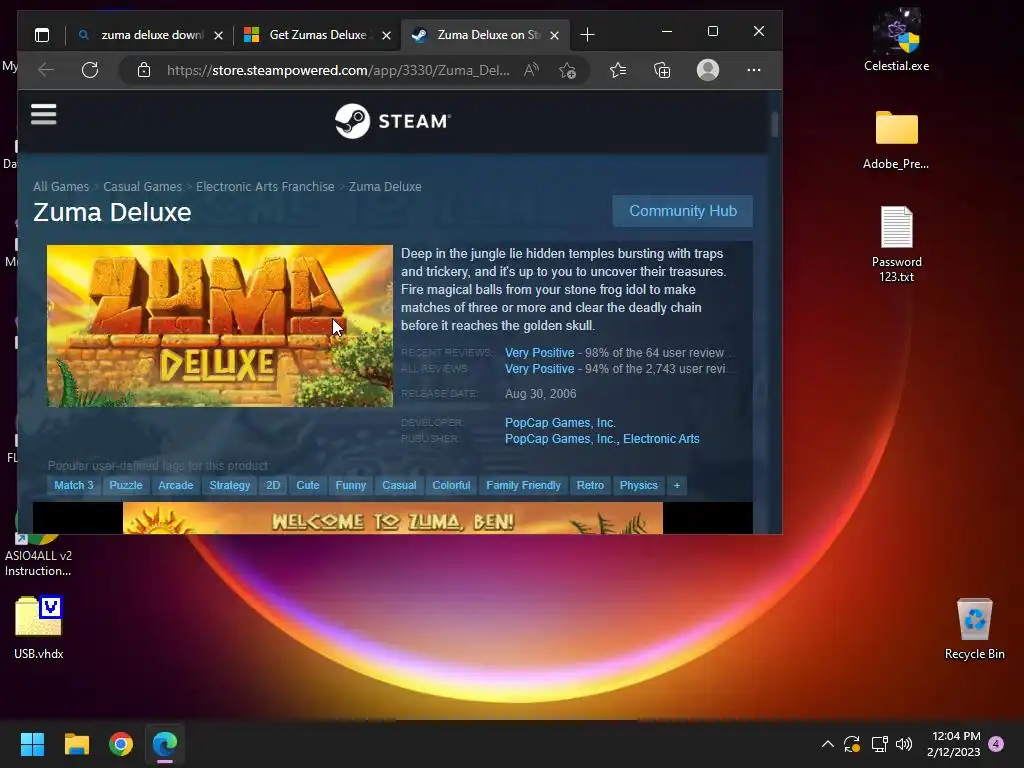1024x768 pixels.
Task: Select Password 123.txt file on desktop
Action: [x=897, y=244]
